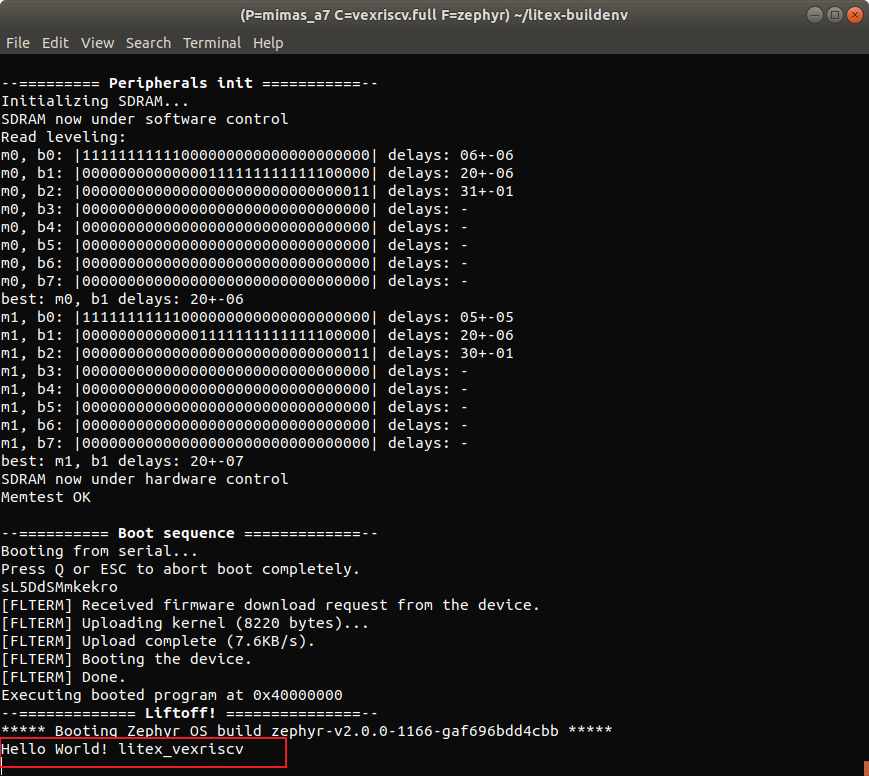
Task: Minimize the terminal window
Action: [808, 15]
